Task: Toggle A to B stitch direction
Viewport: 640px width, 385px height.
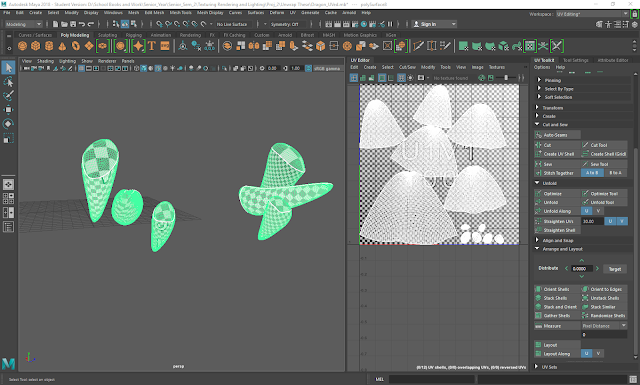Action: coord(592,173)
